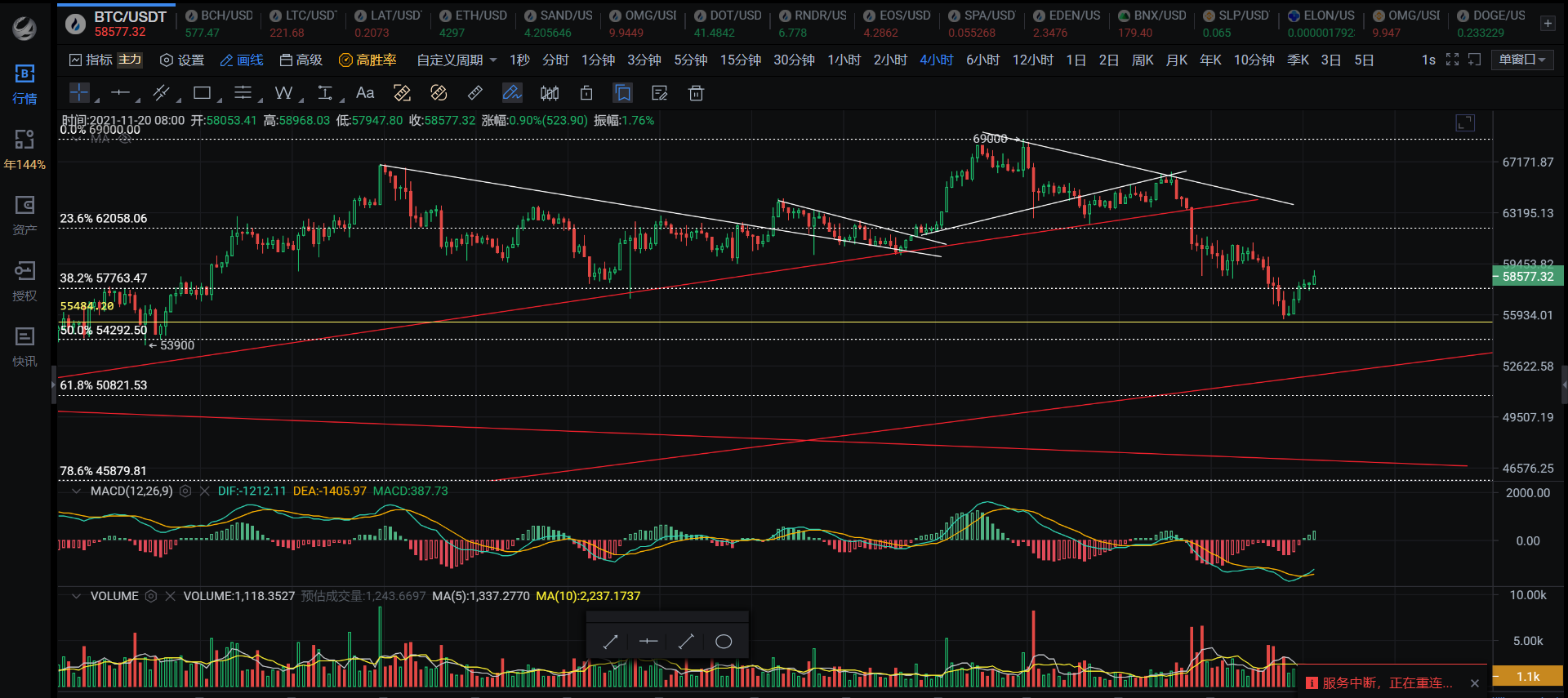Open the 快讯 news sidebar icon

coord(24,345)
